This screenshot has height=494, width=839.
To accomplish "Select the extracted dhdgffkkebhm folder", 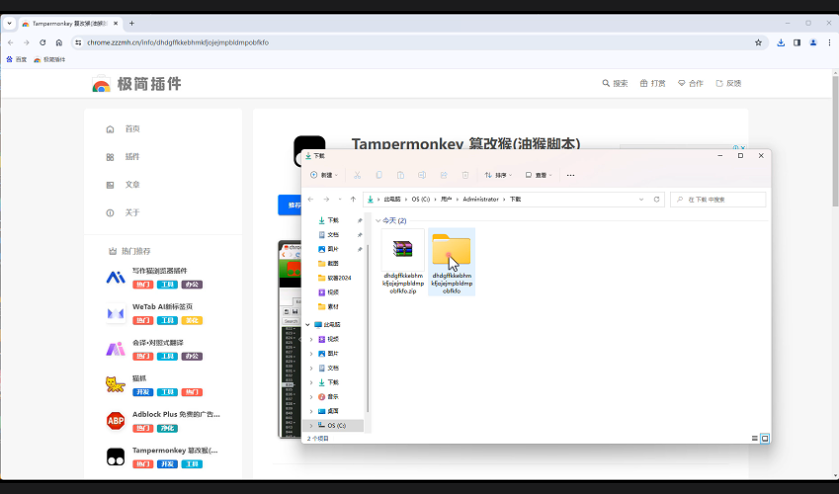I will (452, 262).
